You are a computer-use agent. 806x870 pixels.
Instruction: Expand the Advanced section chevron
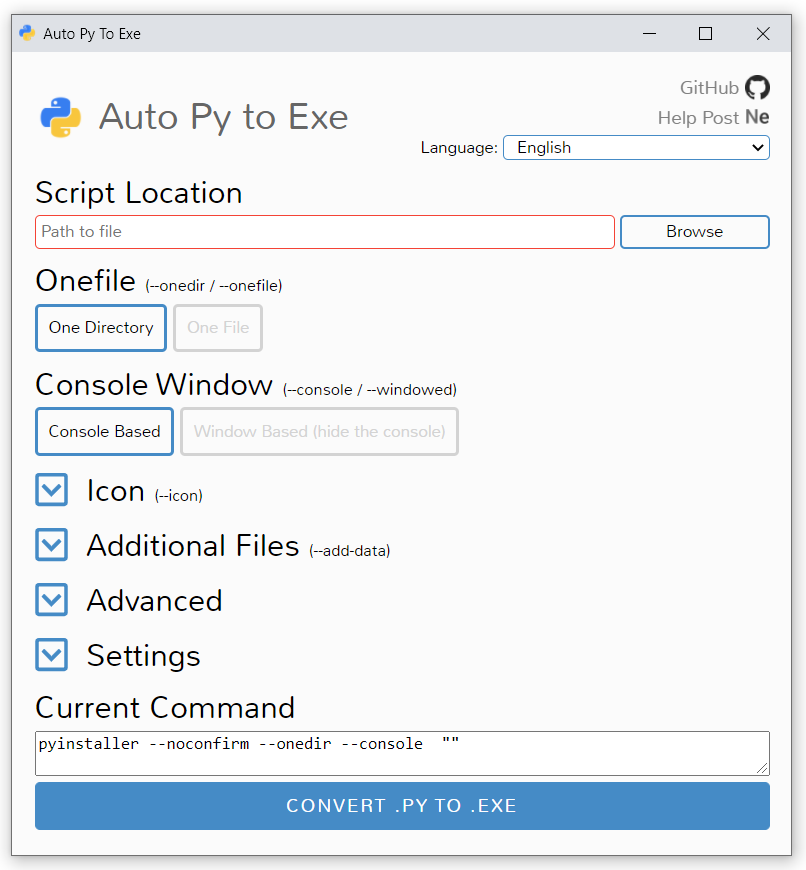(51, 600)
